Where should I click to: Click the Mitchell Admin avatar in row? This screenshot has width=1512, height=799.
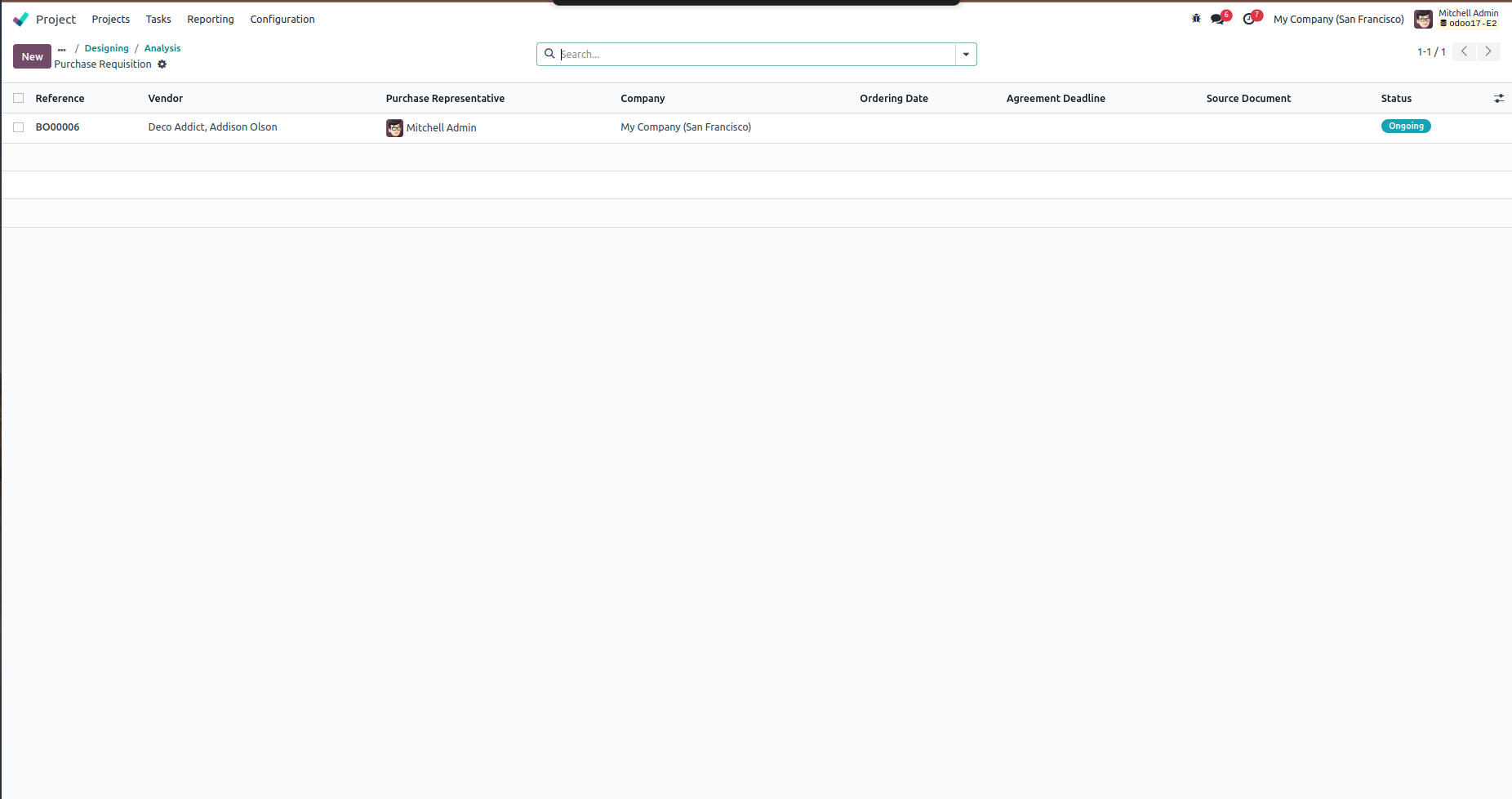[394, 127]
